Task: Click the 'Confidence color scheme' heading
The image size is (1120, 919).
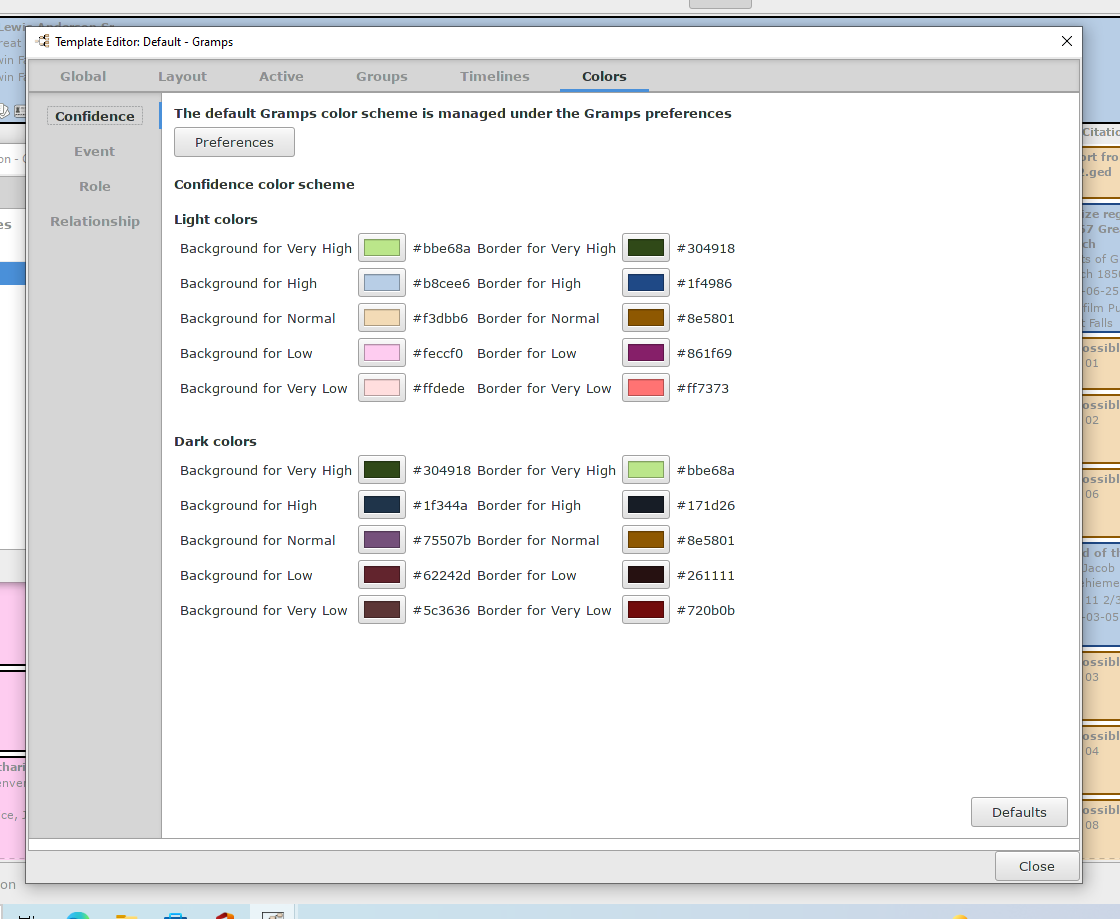Action: click(x=264, y=184)
